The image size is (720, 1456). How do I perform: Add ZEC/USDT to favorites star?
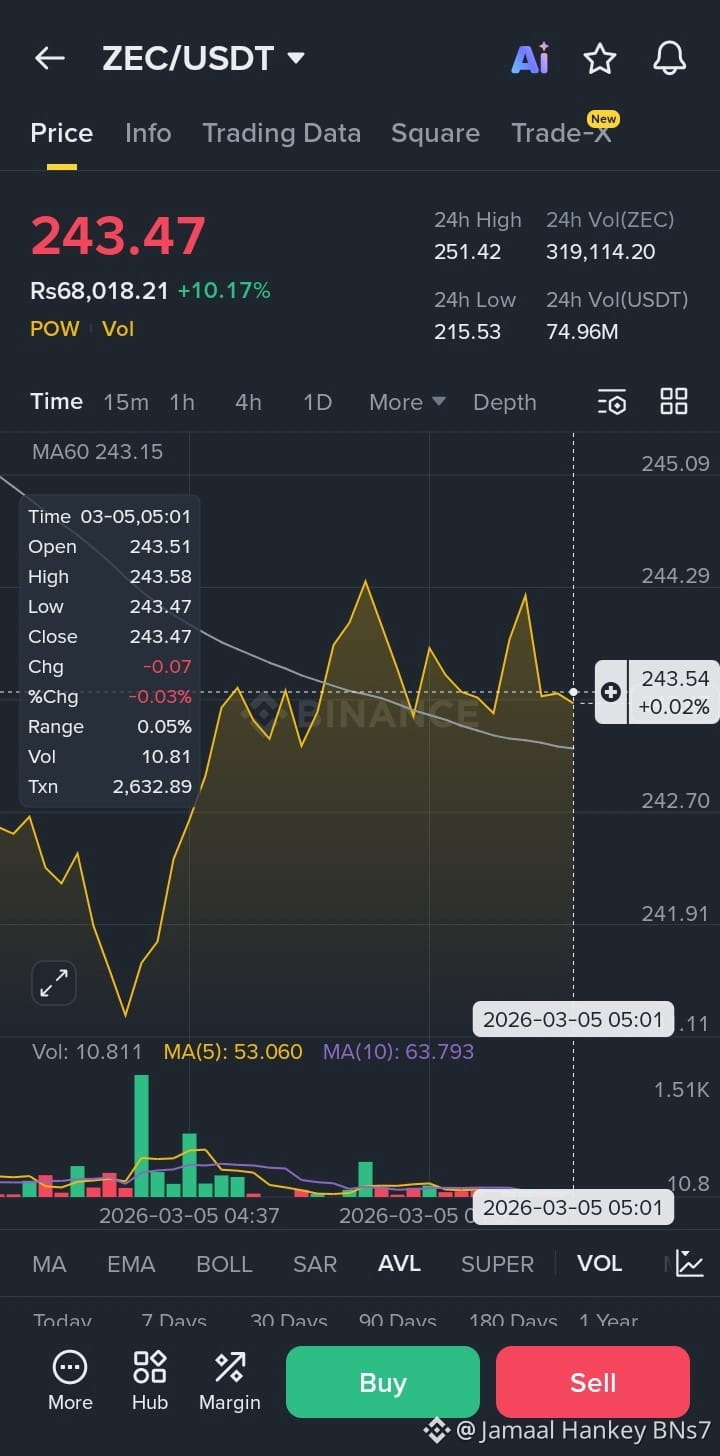coord(600,59)
